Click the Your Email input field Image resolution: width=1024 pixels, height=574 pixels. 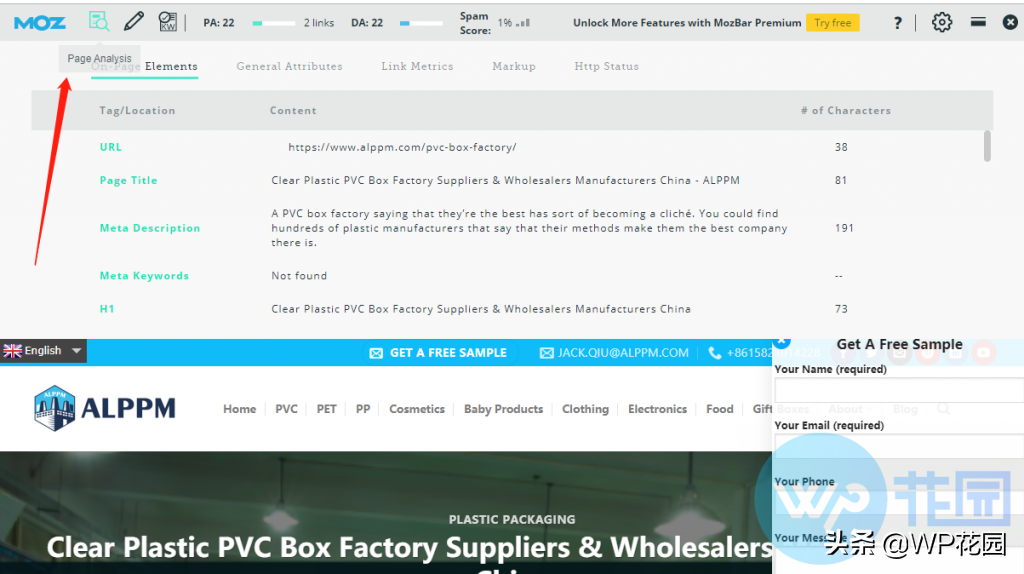pyautogui.click(x=899, y=447)
